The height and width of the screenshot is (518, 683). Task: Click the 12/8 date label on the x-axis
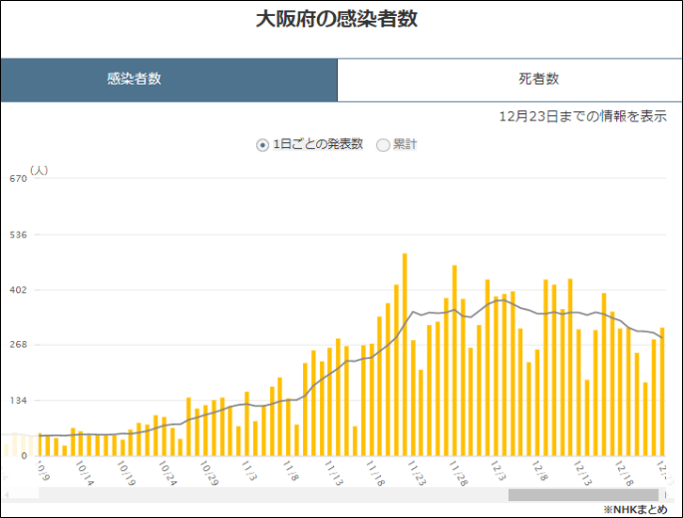(539, 471)
